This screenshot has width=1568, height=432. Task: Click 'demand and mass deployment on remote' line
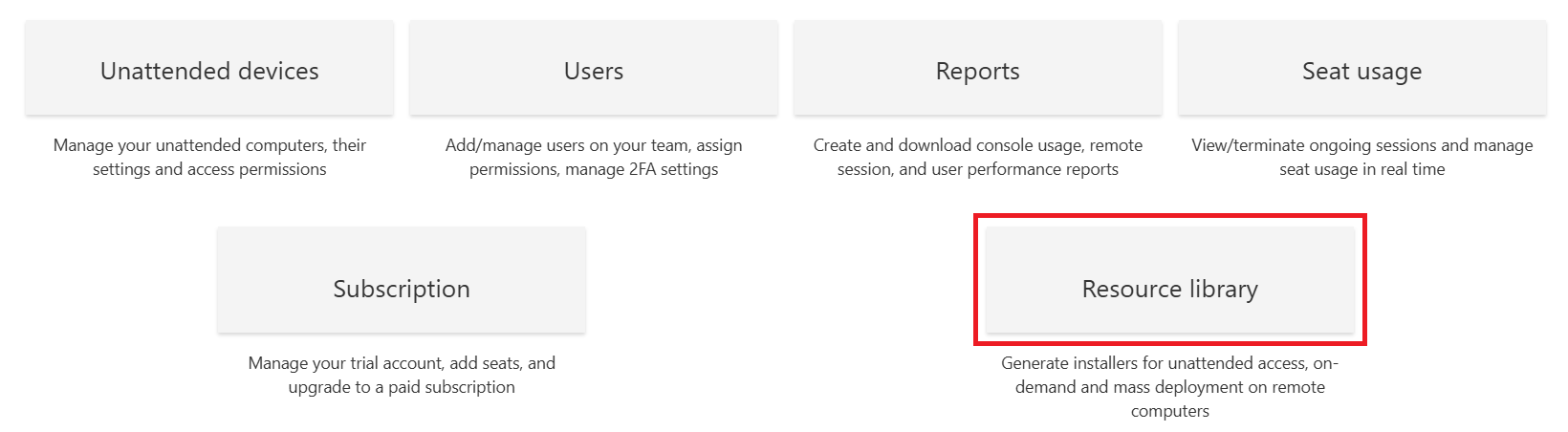point(1169,387)
